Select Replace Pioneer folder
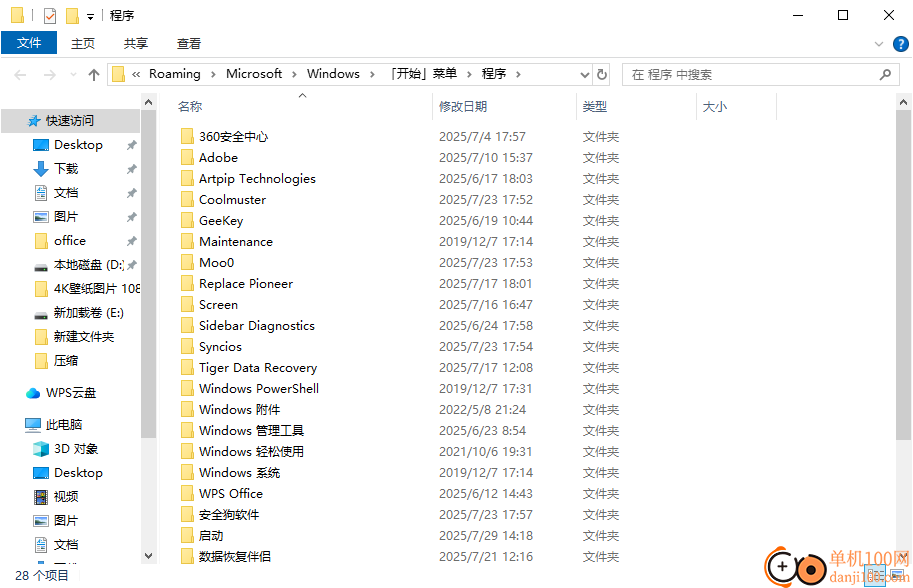913x588 pixels. pyautogui.click(x=246, y=284)
